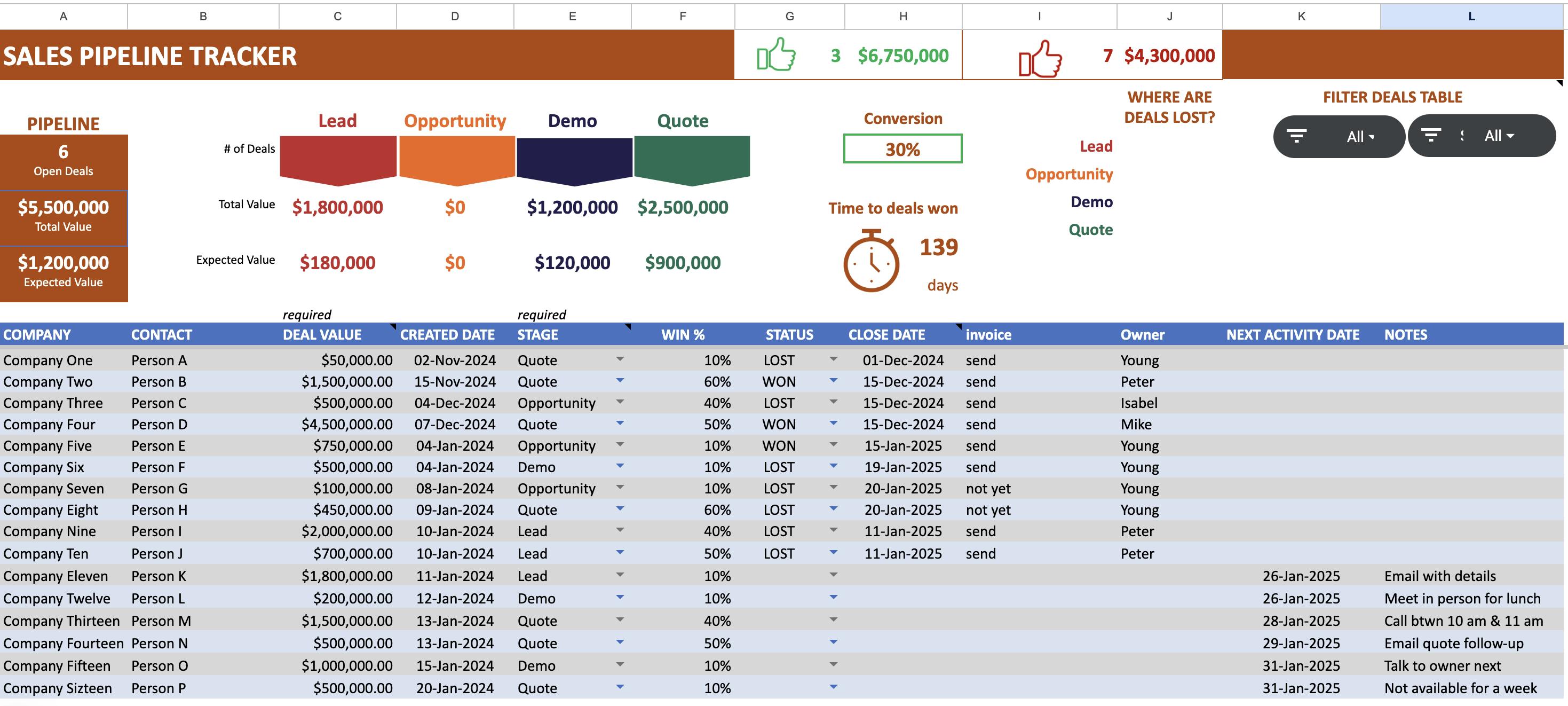Open the Status dropdown for Company Sizteen

pos(833,687)
